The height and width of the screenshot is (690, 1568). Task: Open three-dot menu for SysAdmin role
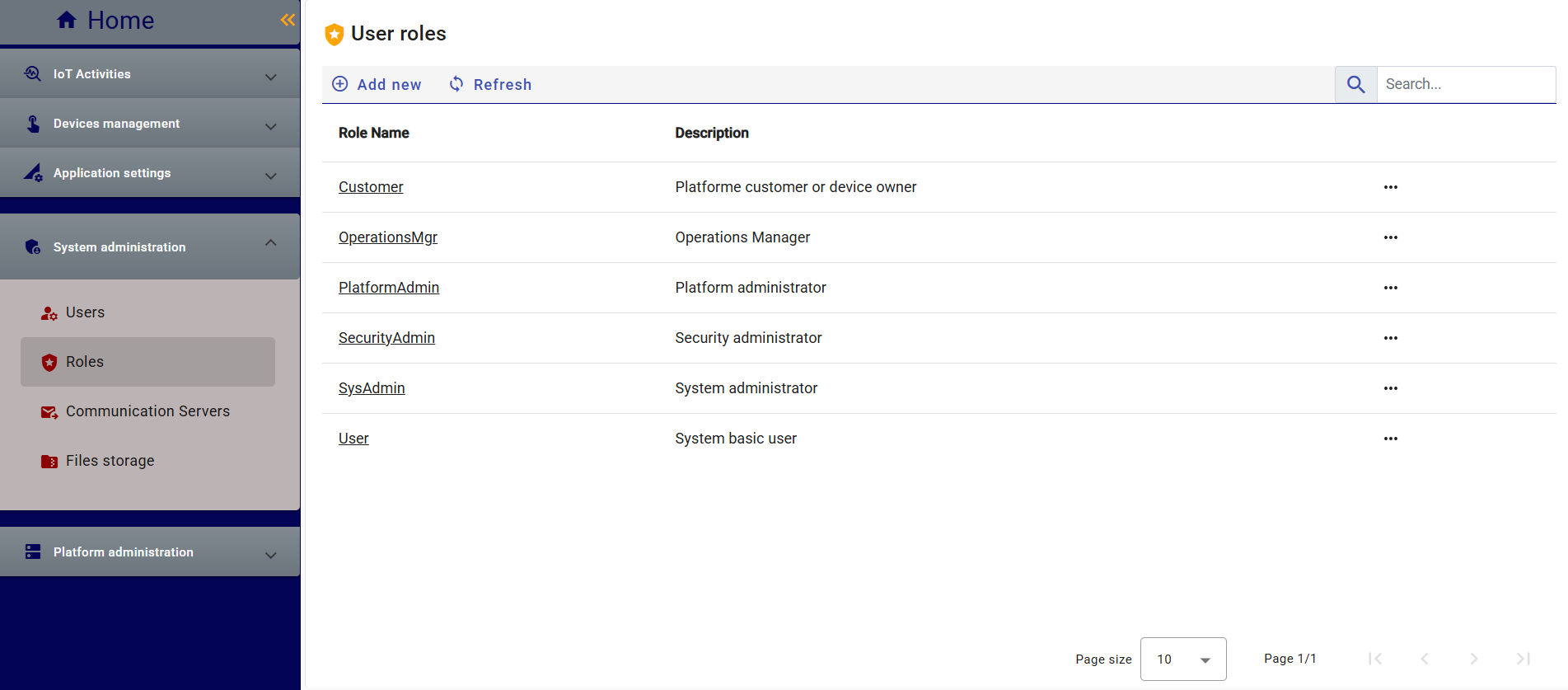[1390, 388]
